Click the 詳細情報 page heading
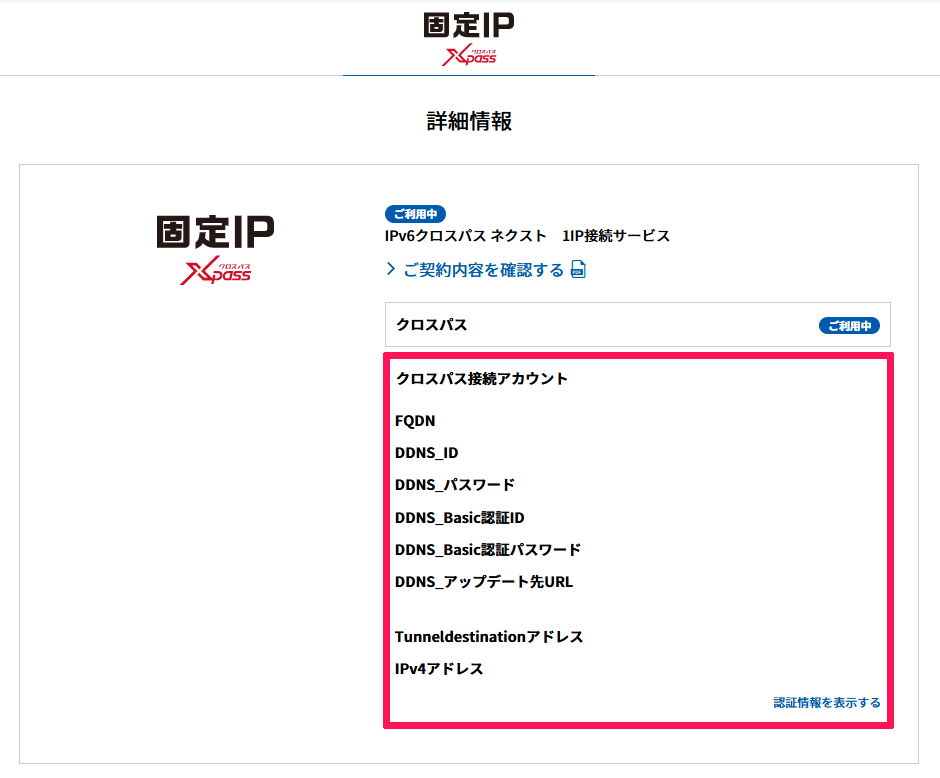The image size is (940, 778). point(469,121)
